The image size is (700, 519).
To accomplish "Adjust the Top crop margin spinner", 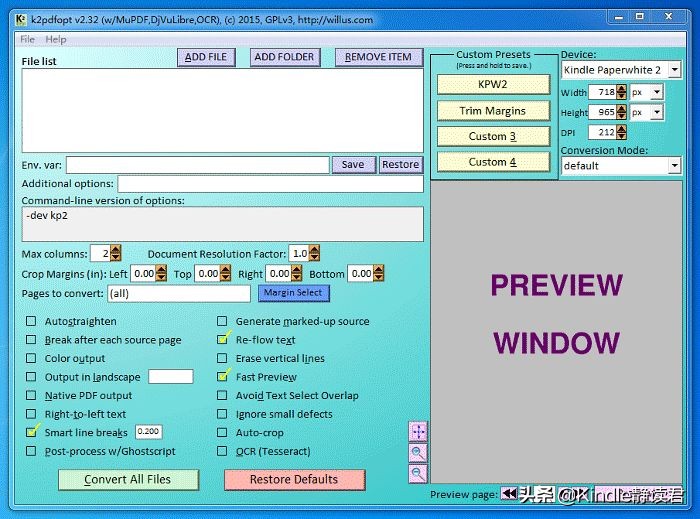I will 225,274.
